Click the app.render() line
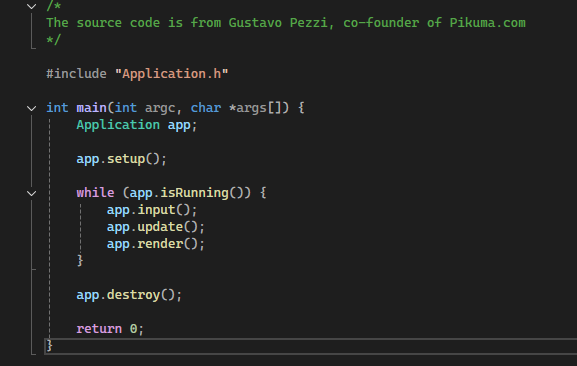 click(156, 244)
